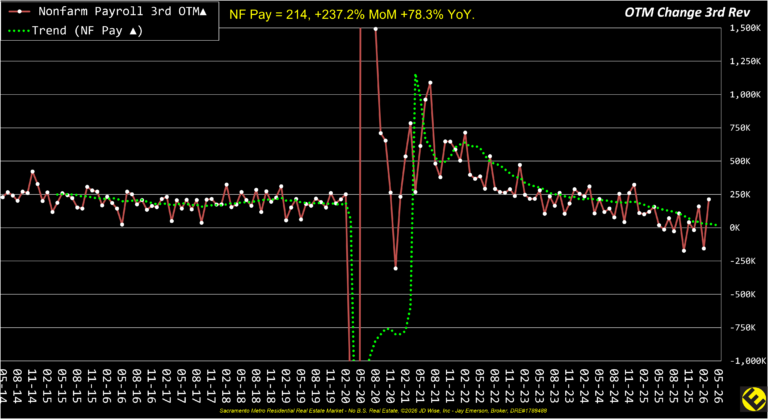Click the 1,500K y-axis label

(x=744, y=28)
